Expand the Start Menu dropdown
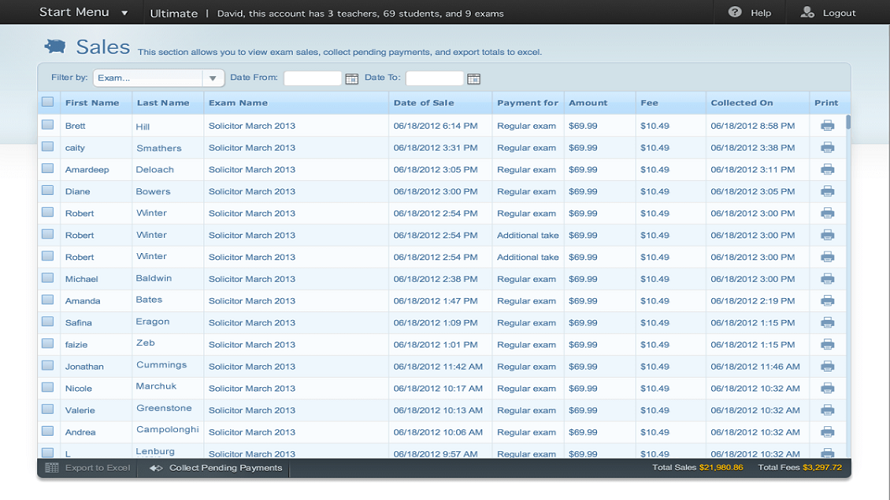The width and height of the screenshot is (890, 500). pos(83,12)
